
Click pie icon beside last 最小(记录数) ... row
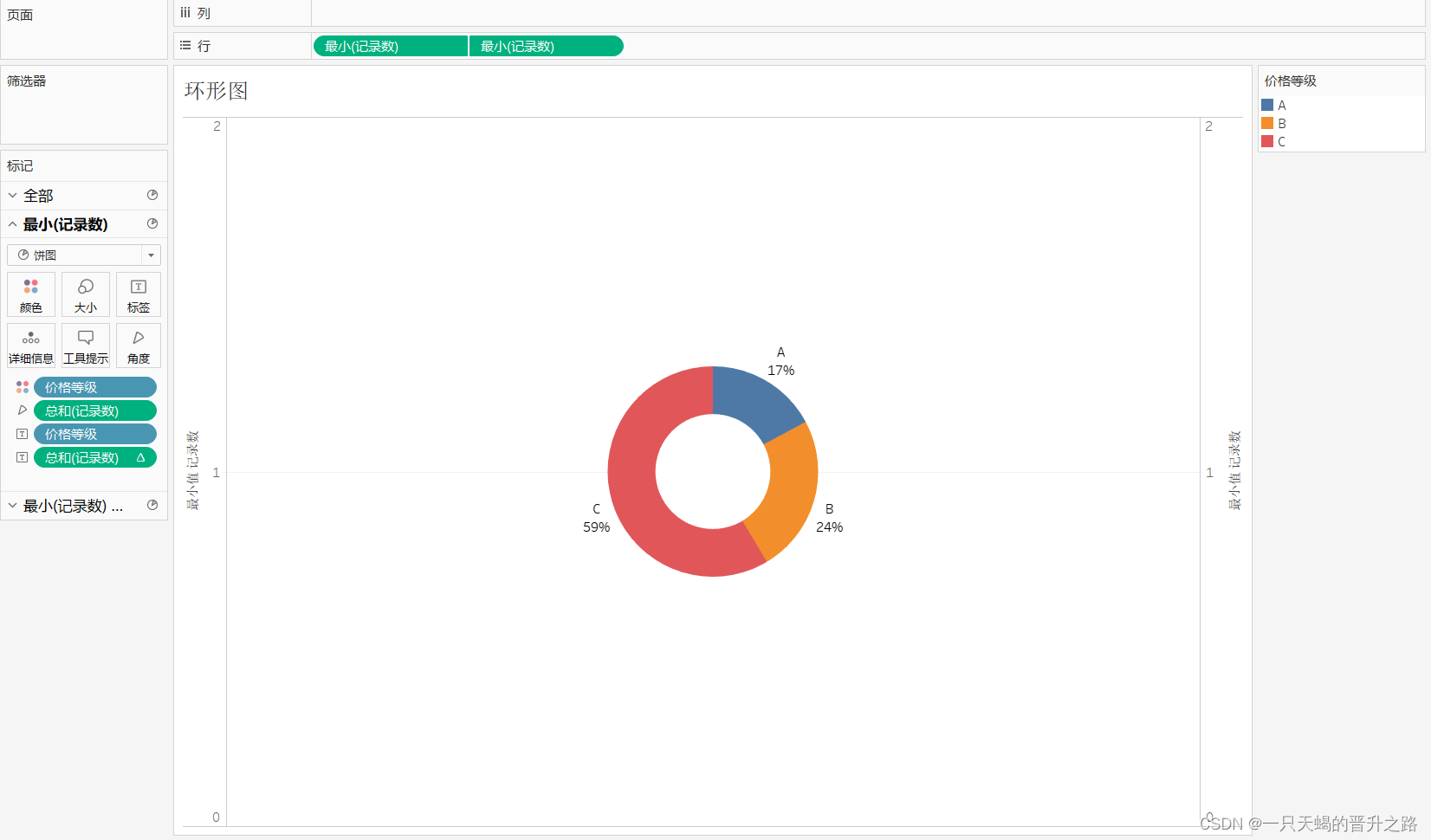[x=152, y=505]
